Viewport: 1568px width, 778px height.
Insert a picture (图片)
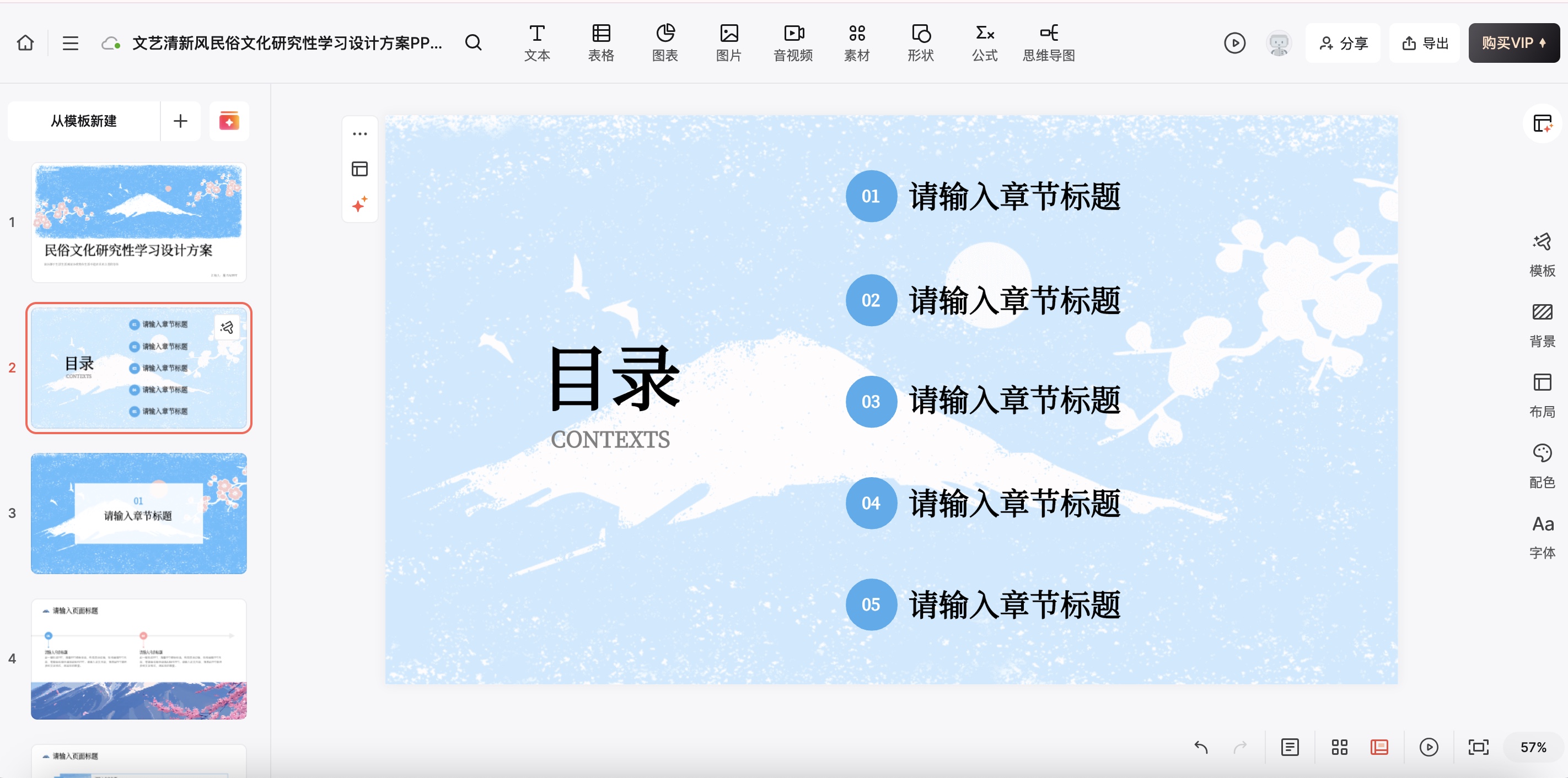point(729,42)
